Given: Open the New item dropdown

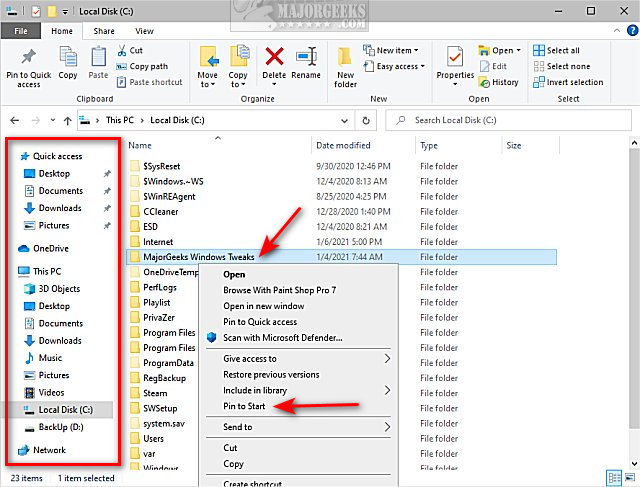Looking at the screenshot, I should [x=391, y=51].
